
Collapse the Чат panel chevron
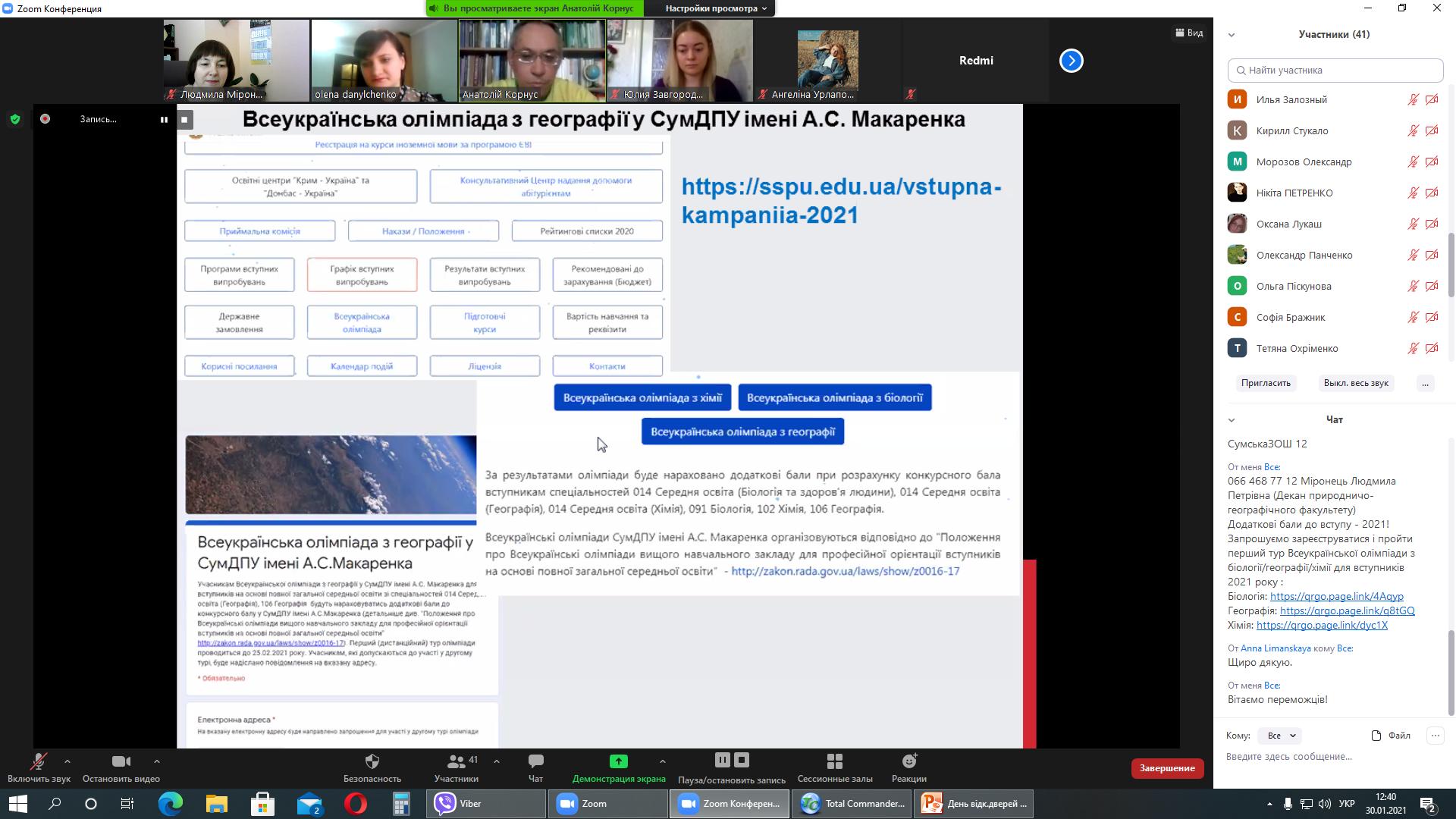[1232, 420]
